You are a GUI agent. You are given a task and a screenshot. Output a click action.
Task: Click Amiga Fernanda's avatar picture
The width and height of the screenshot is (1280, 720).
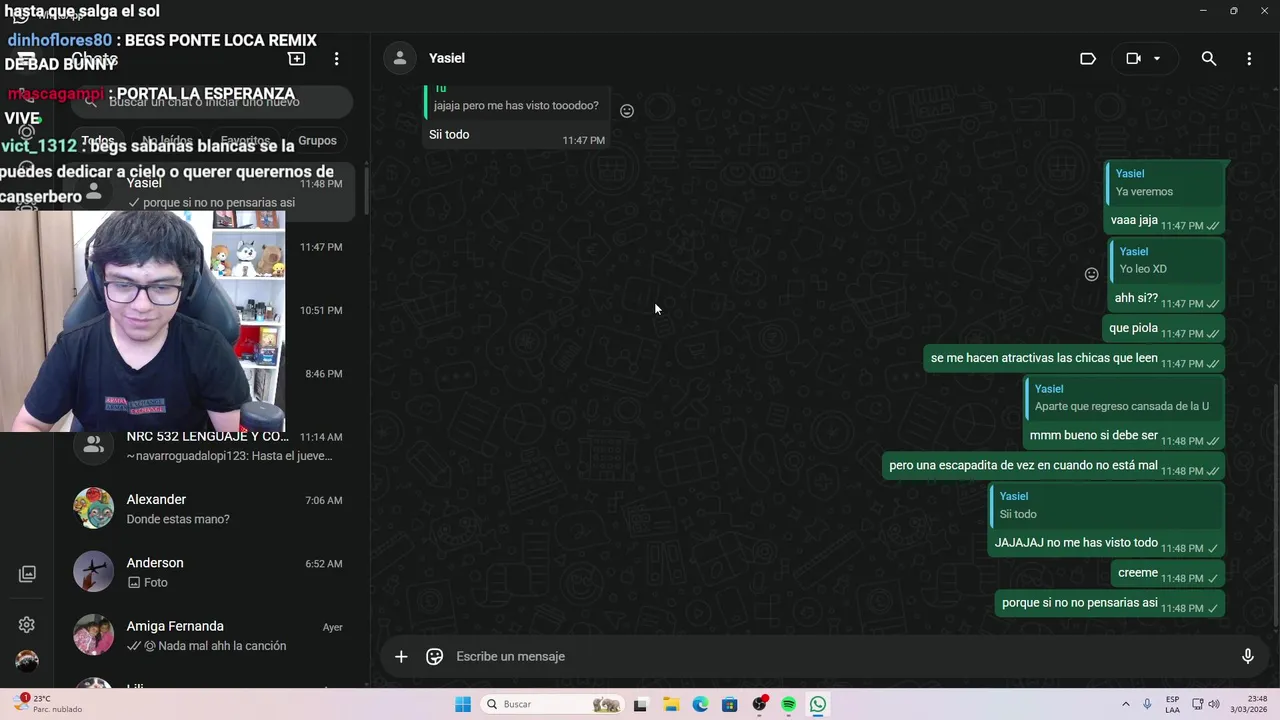[94, 635]
